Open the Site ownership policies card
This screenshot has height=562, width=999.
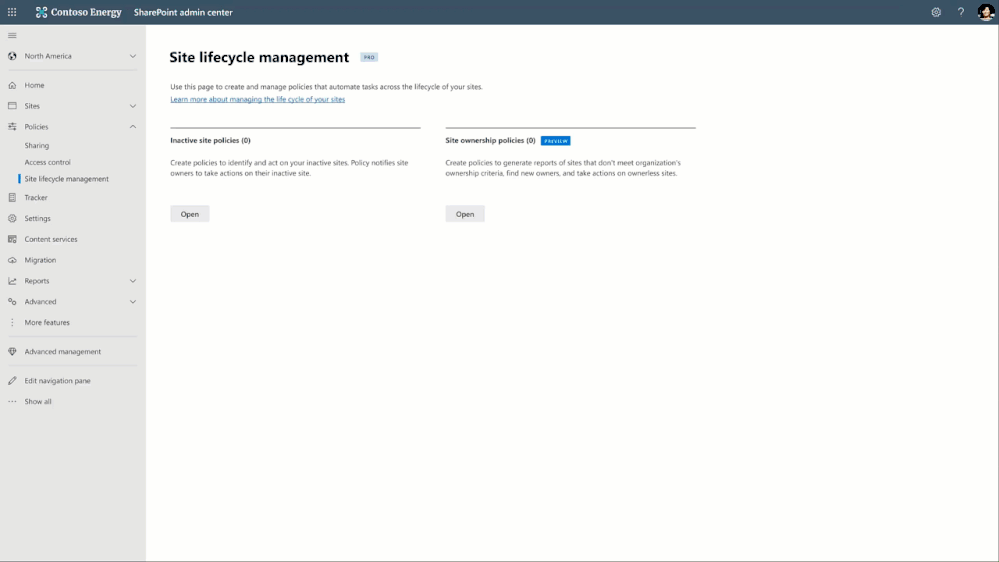click(465, 214)
